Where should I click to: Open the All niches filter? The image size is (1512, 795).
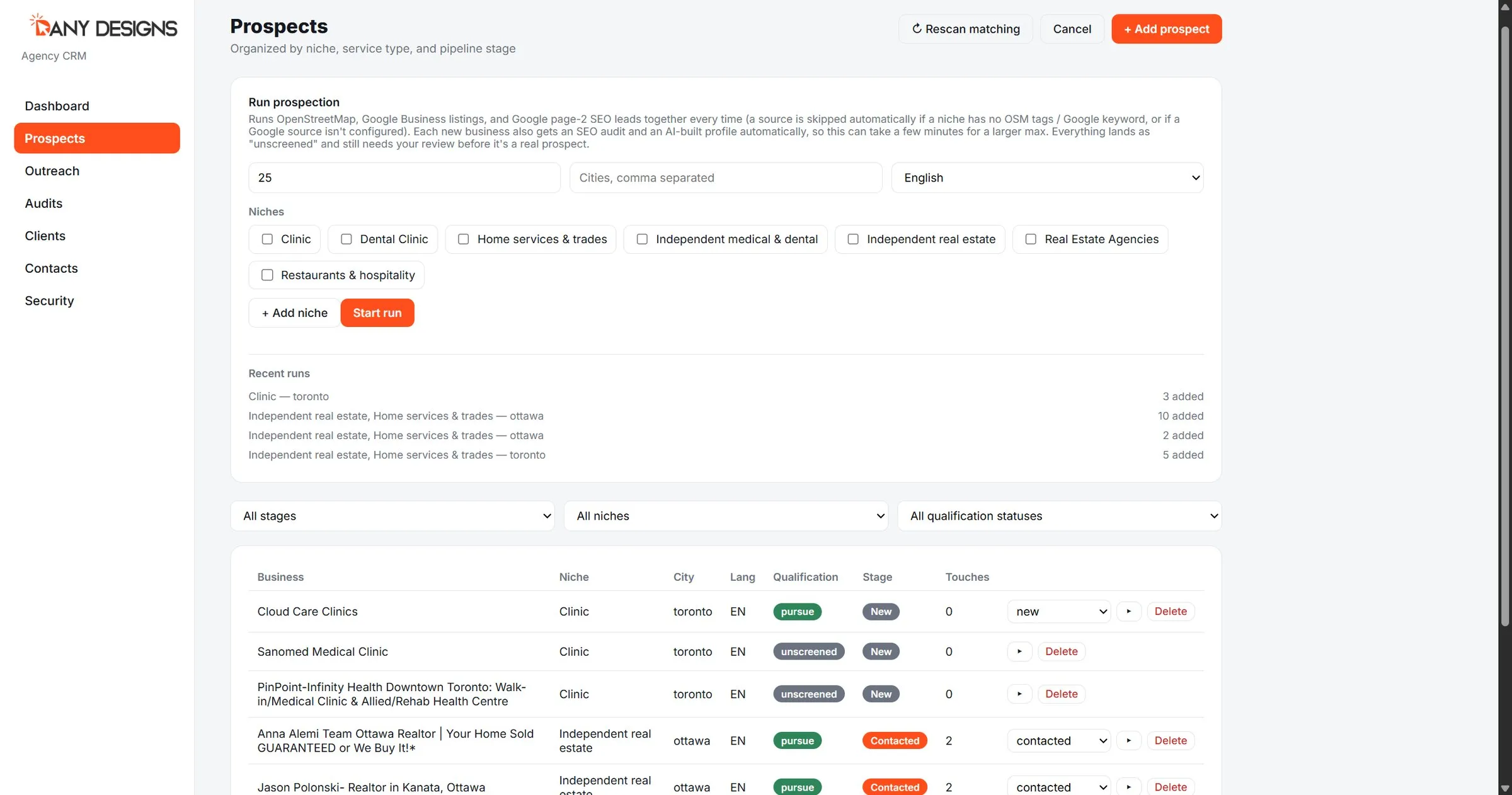tap(726, 516)
